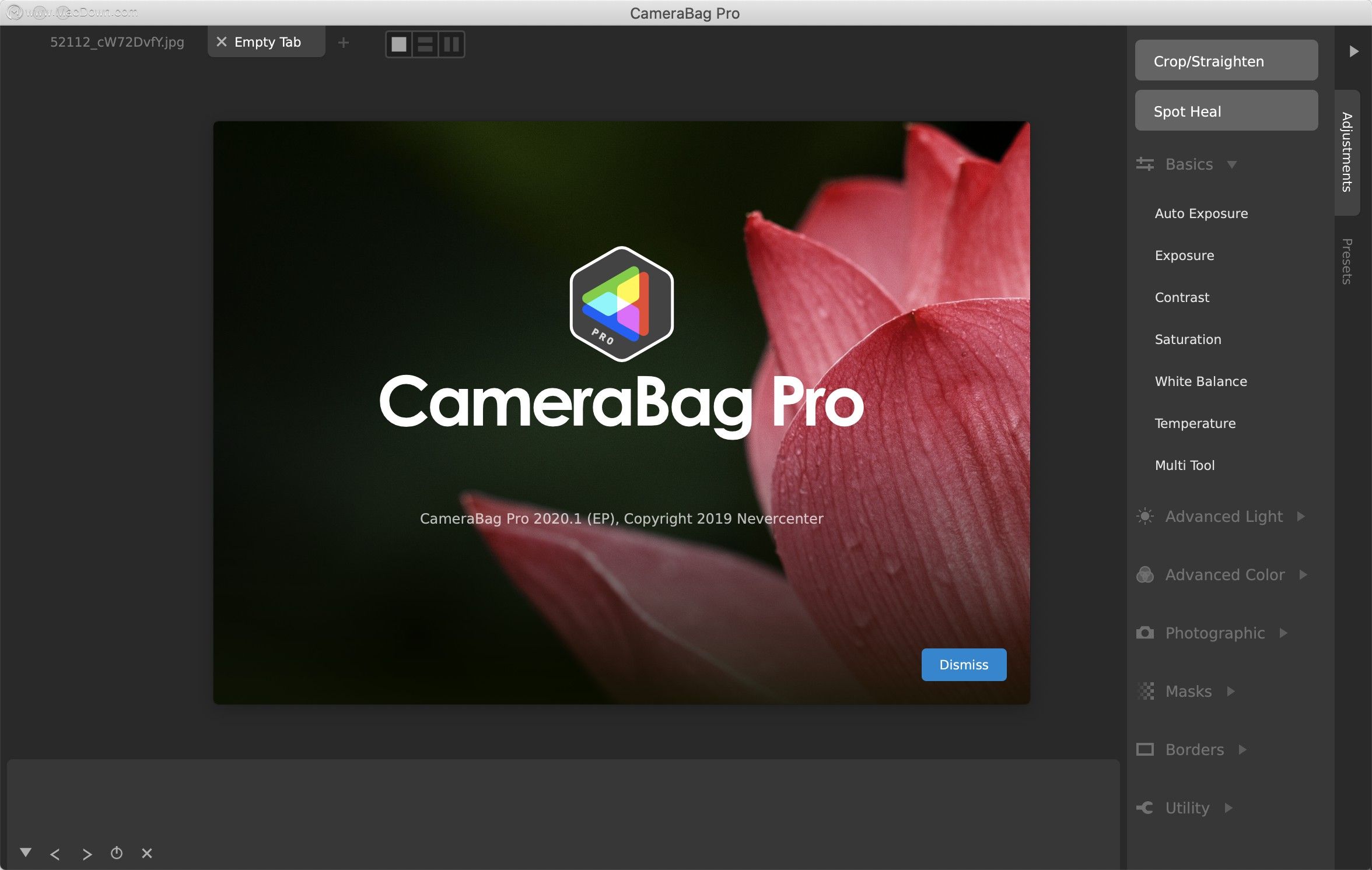Select the vertical split view layout icon
1372x870 pixels.
[452, 44]
